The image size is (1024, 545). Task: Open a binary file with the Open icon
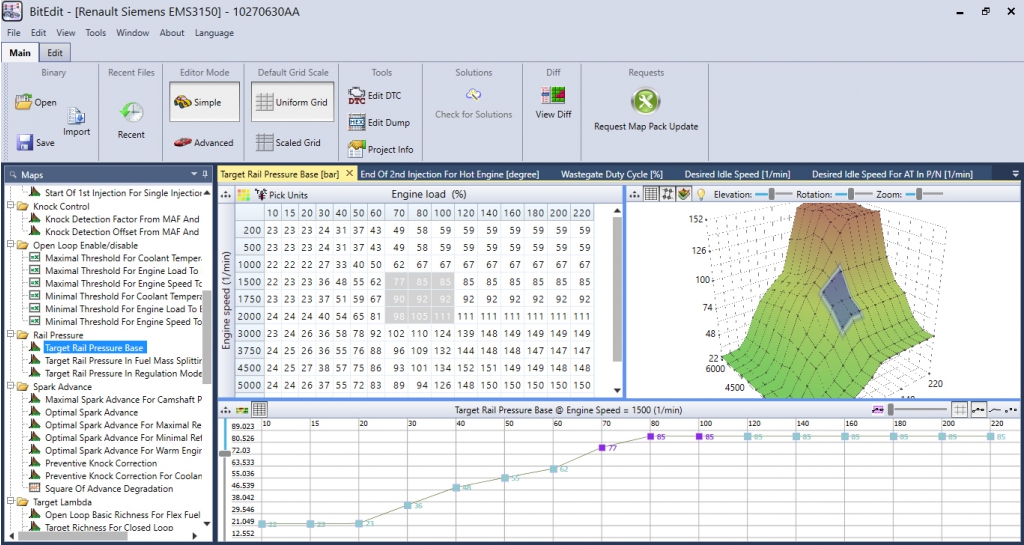[x=24, y=102]
